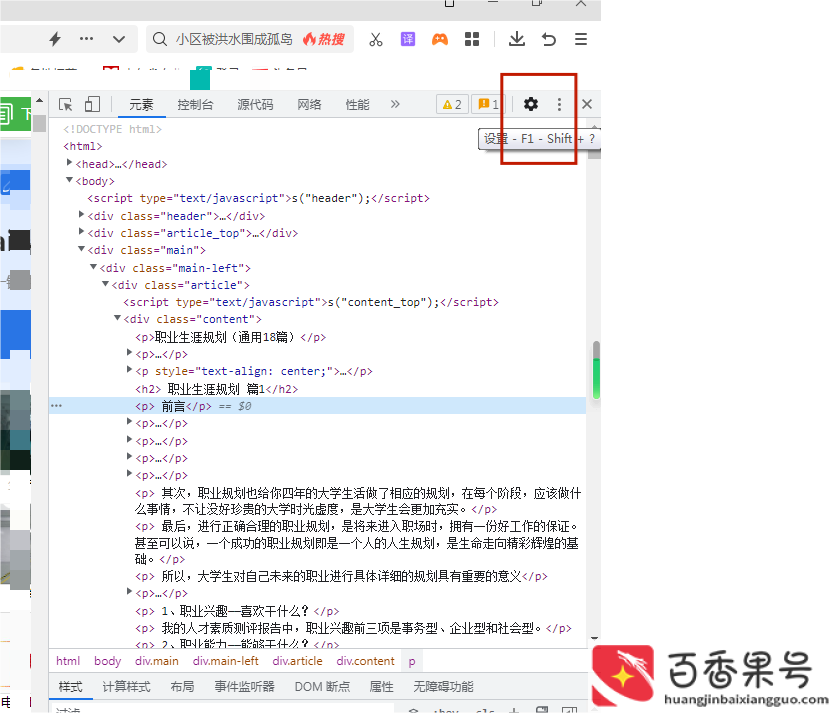The height and width of the screenshot is (713, 840).
Task: Click div.content in the breadcrumb bar
Action: pyautogui.click(x=365, y=661)
